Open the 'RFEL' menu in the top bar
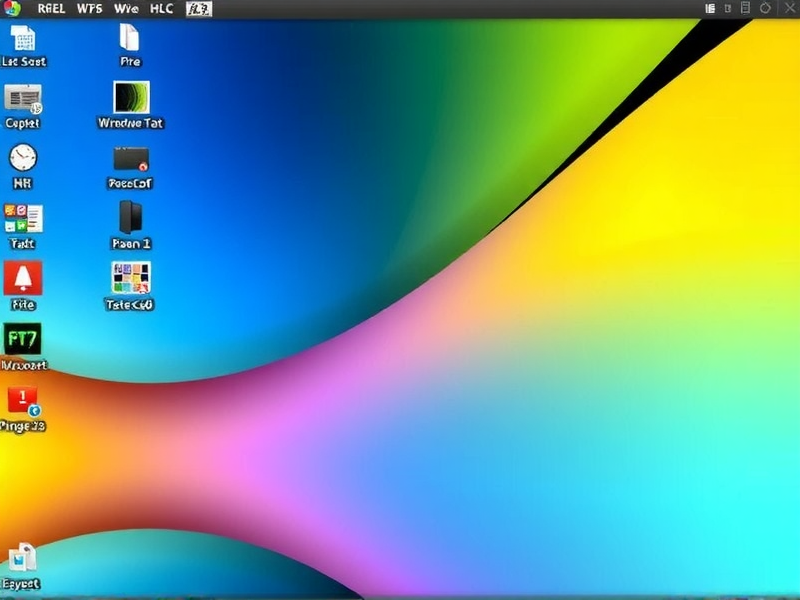Viewport: 800px width, 600px height. click(x=50, y=9)
